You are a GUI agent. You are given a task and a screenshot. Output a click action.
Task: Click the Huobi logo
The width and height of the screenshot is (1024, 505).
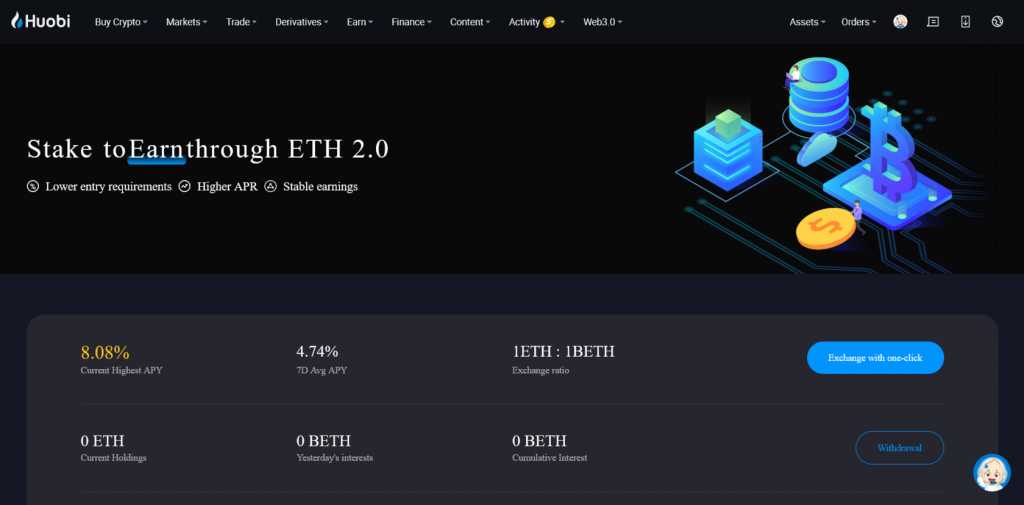tap(40, 21)
